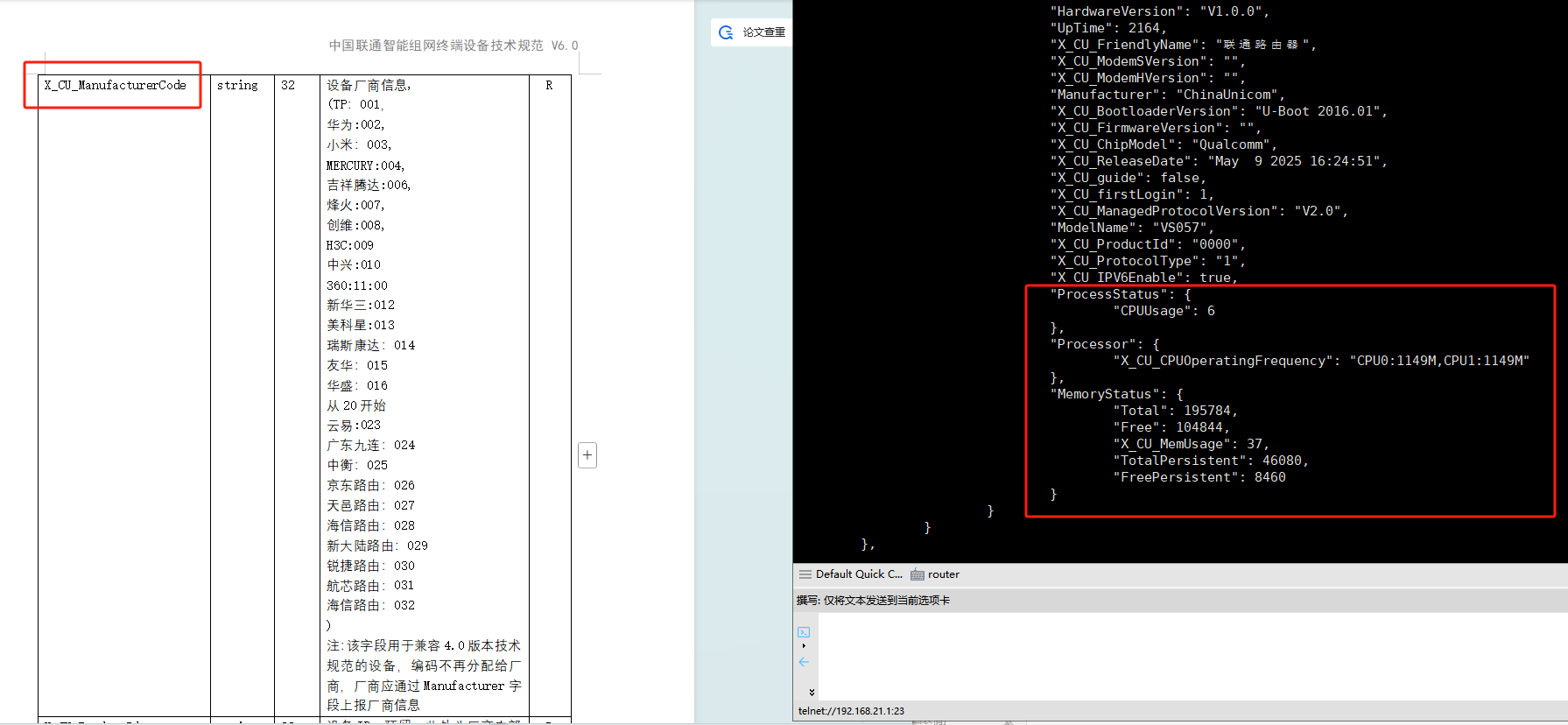Click the entry H3C:009

click(349, 245)
